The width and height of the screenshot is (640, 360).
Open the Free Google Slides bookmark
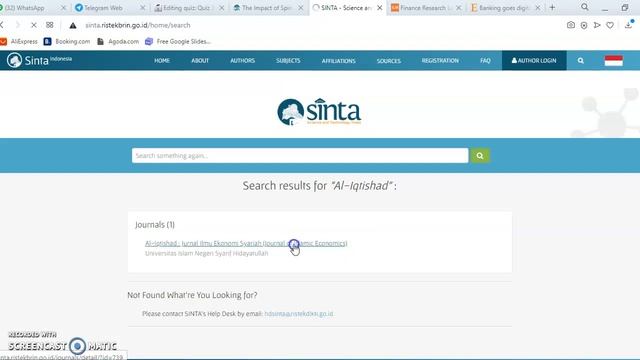click(x=178, y=41)
